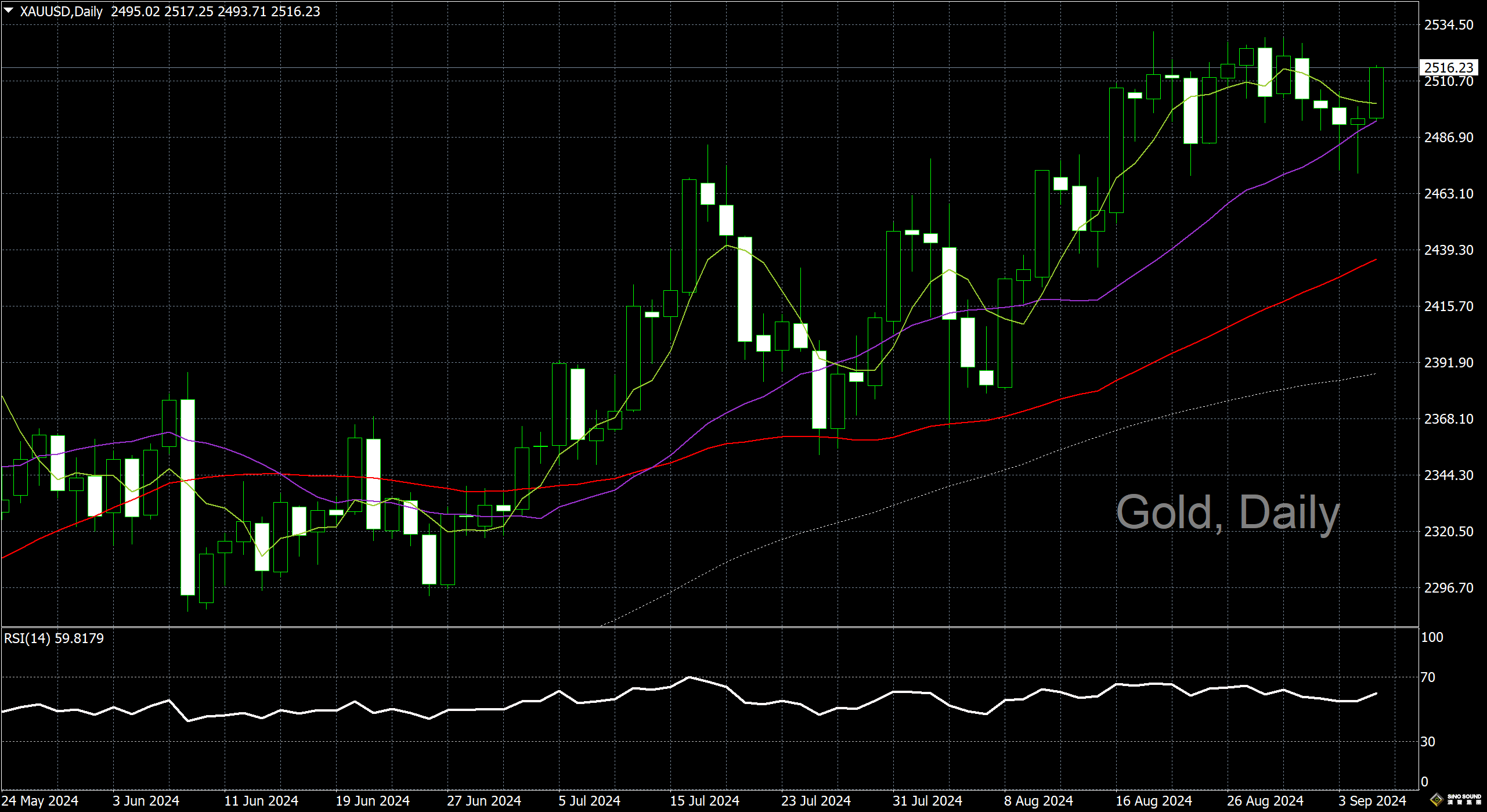Click the 2296.70 price axis label

(x=1448, y=588)
